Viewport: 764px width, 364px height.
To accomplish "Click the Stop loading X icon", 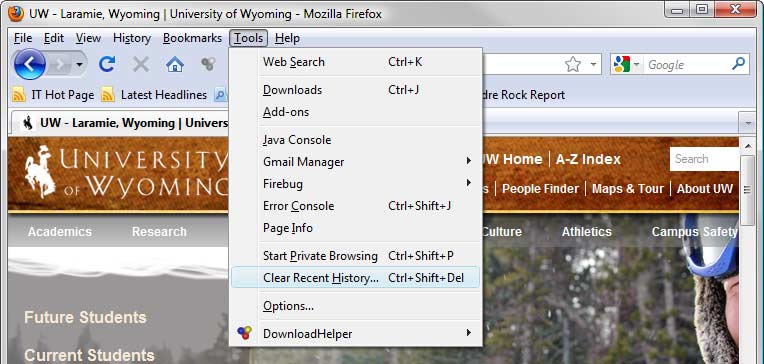I will (141, 64).
